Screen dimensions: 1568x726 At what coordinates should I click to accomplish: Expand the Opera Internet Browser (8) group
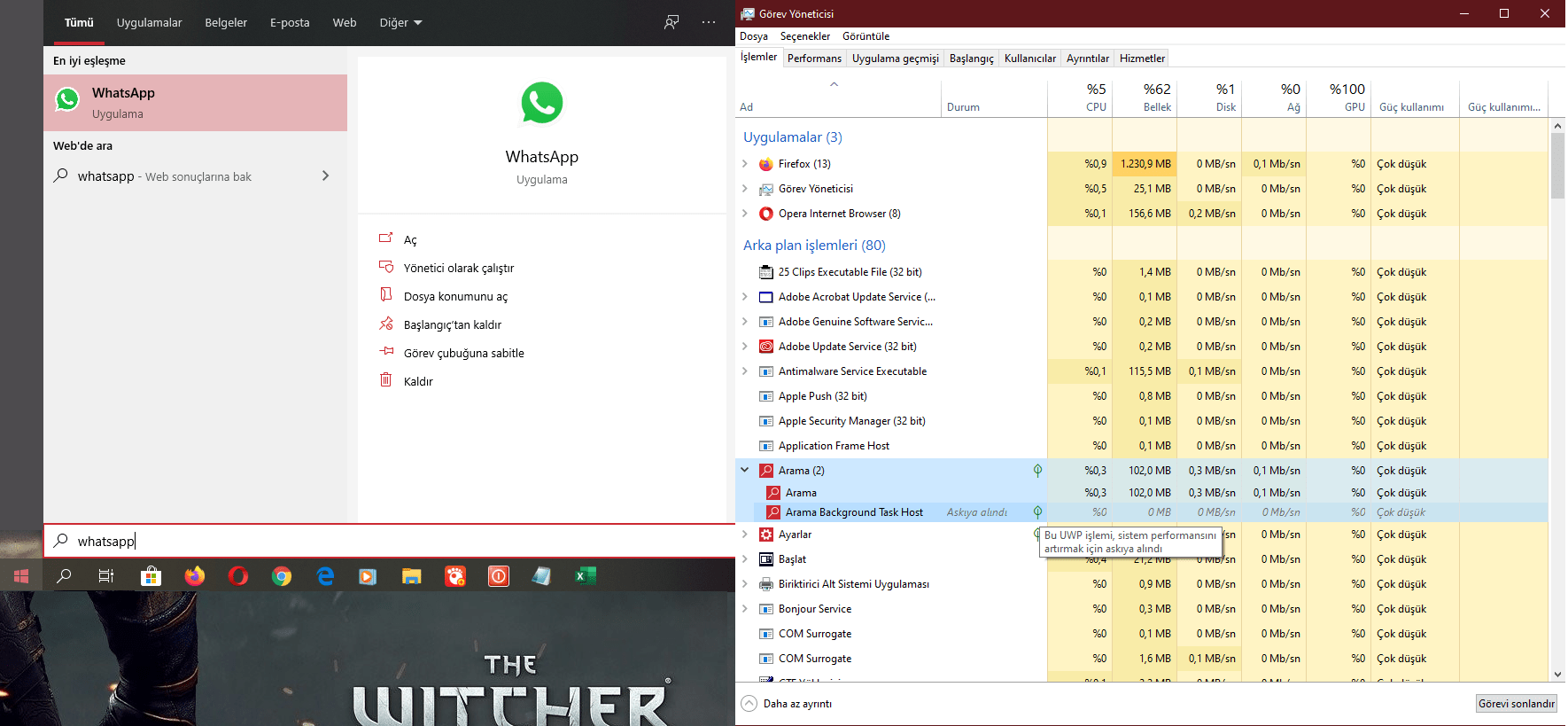744,214
